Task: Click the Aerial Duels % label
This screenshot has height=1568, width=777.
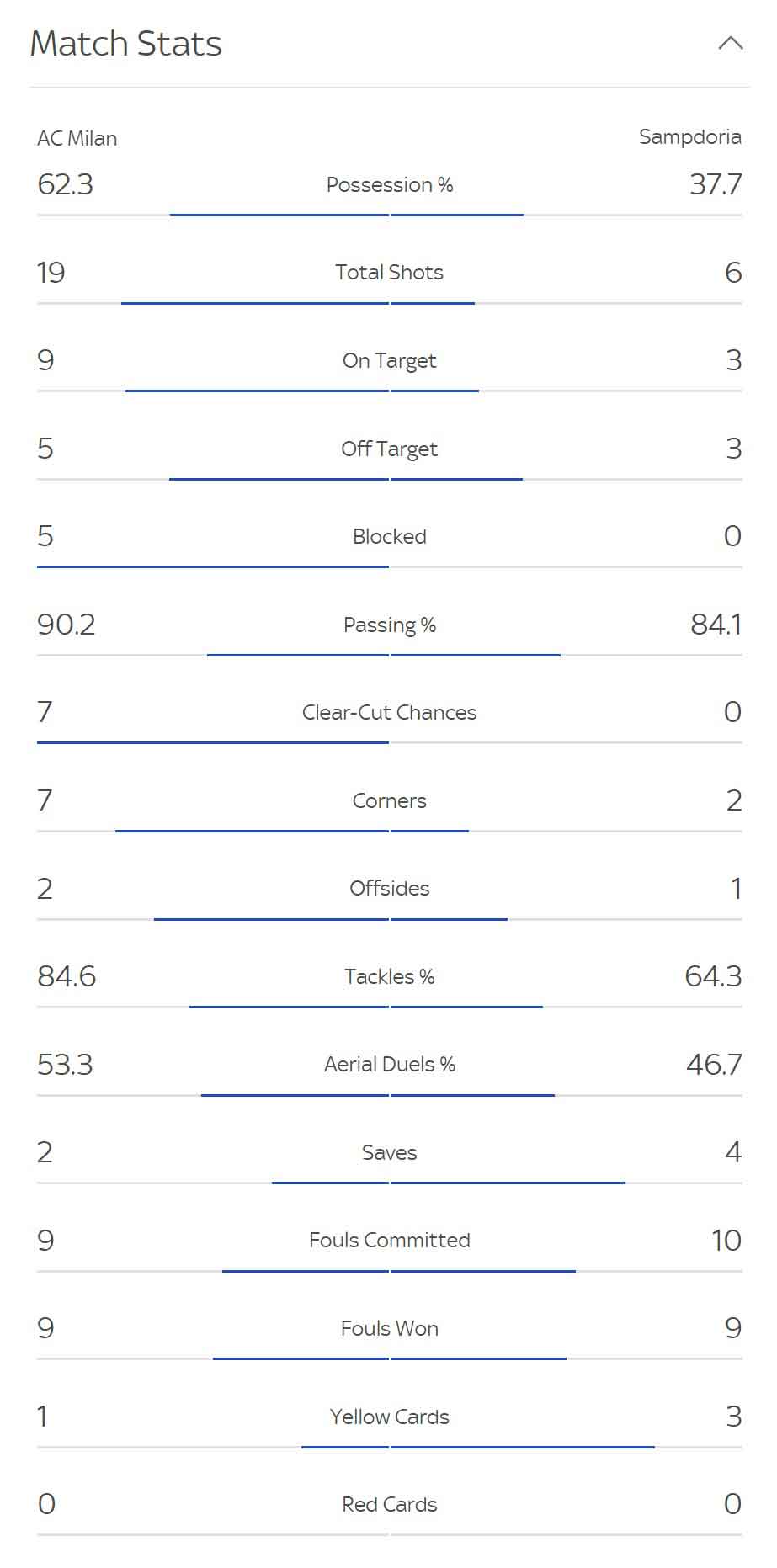Action: [390, 1065]
